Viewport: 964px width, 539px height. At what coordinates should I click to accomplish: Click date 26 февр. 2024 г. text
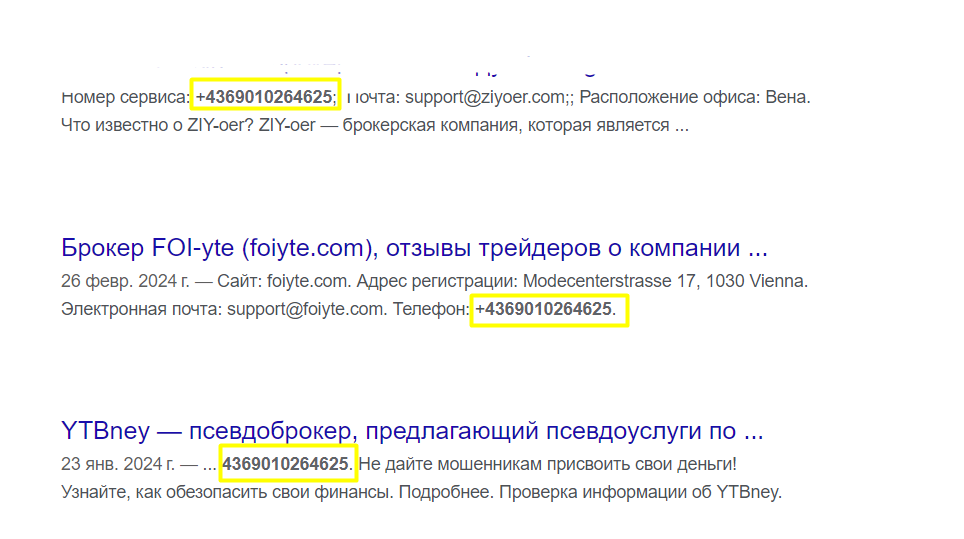(125, 281)
